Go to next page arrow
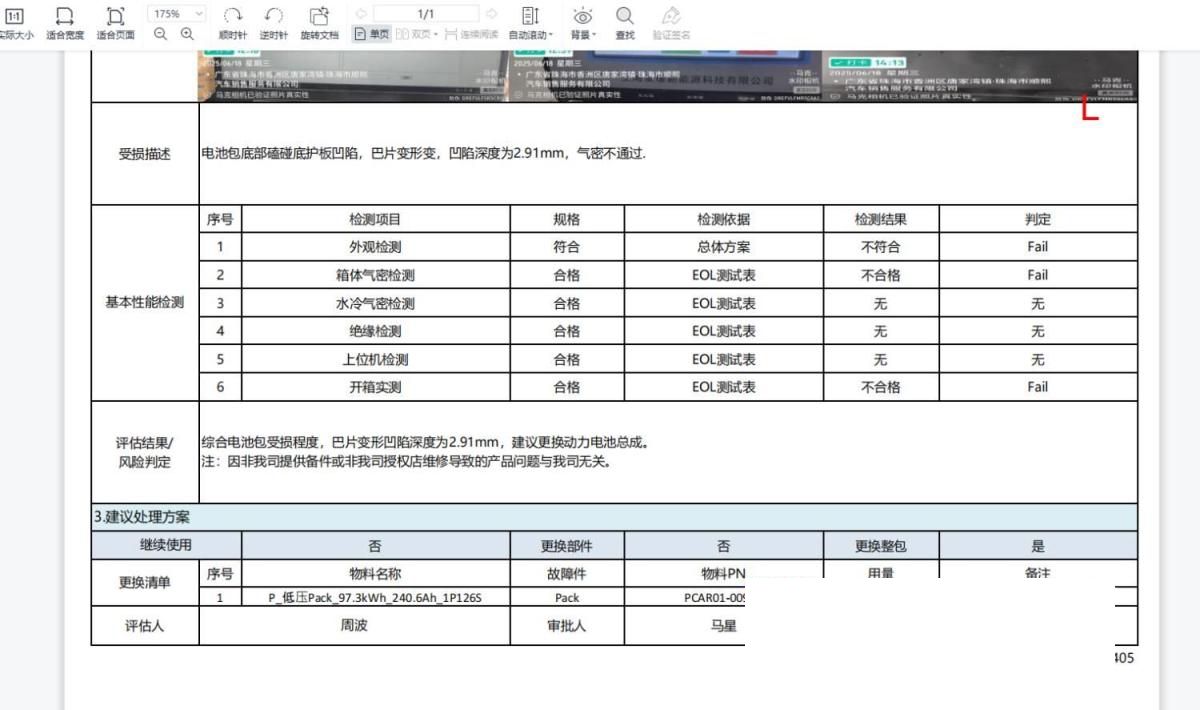 (491, 14)
